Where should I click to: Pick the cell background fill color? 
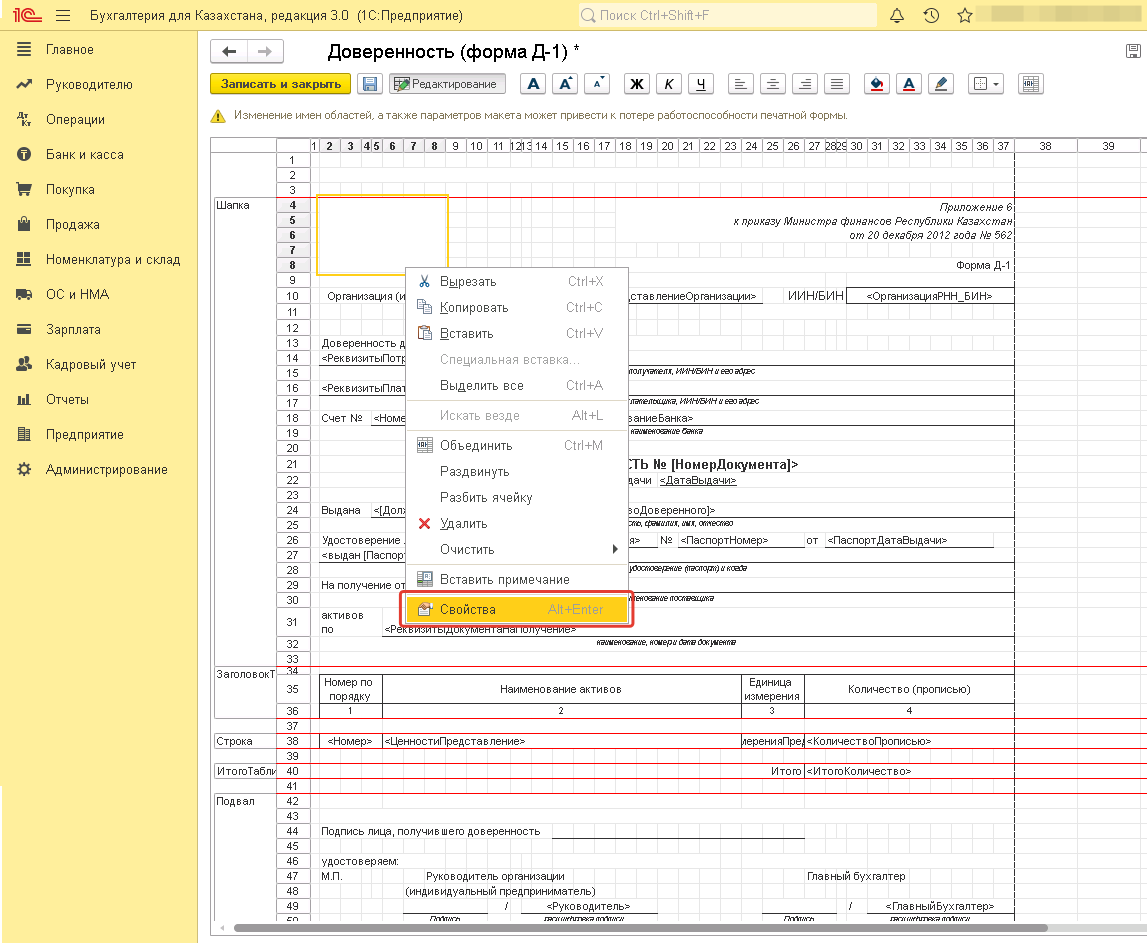pos(876,84)
